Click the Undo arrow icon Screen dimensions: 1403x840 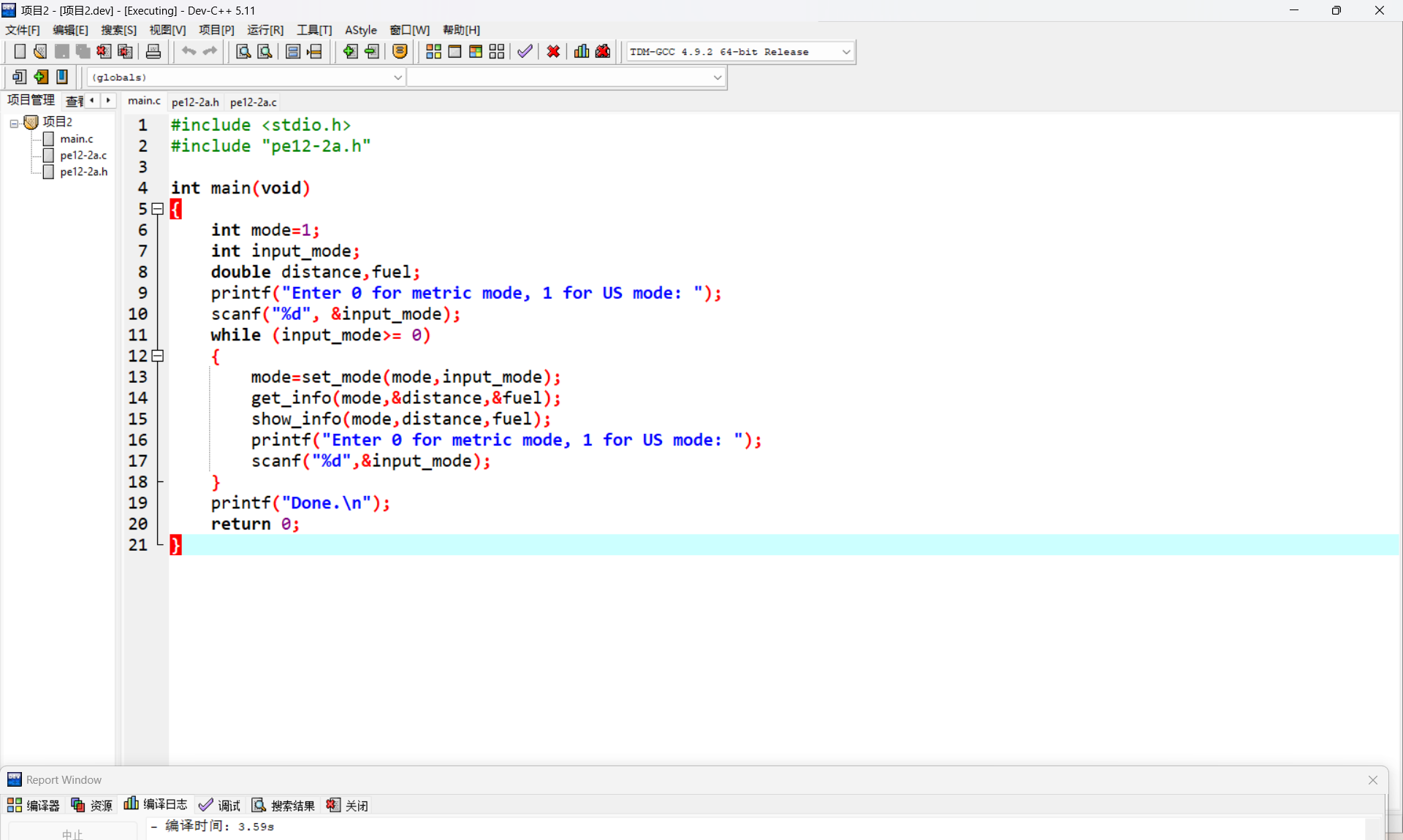point(189,52)
